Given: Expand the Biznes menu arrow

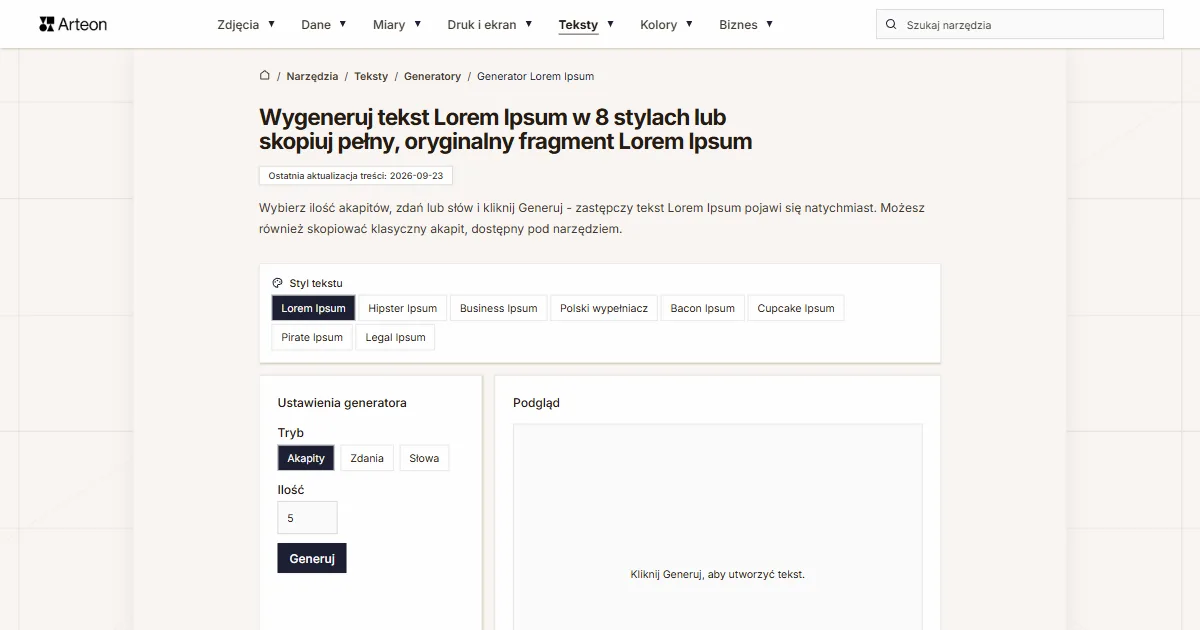Looking at the screenshot, I should [770, 24].
